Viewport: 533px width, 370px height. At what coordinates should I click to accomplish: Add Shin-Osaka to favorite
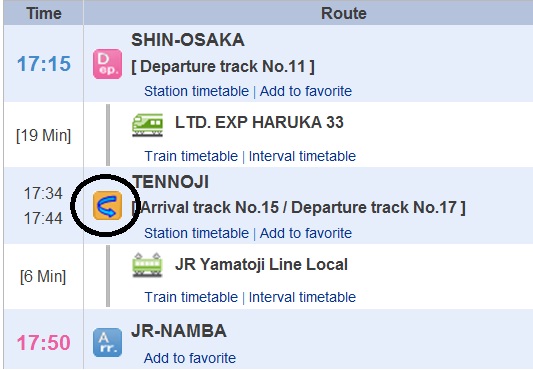(306, 91)
